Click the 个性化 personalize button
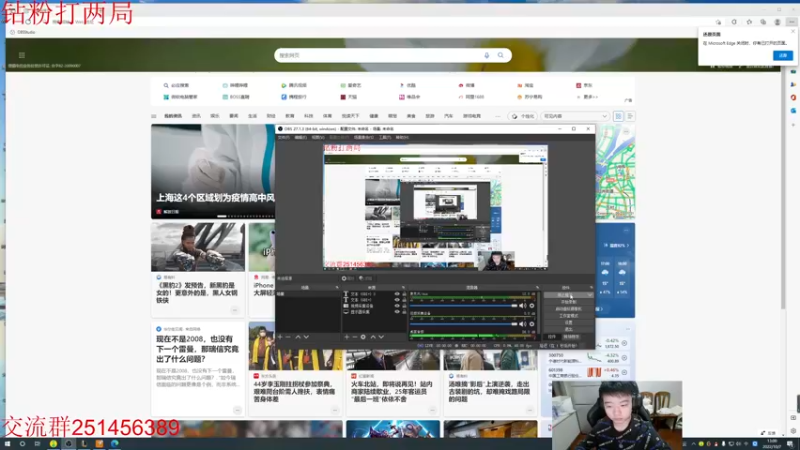The image size is (800, 450). coord(522,116)
